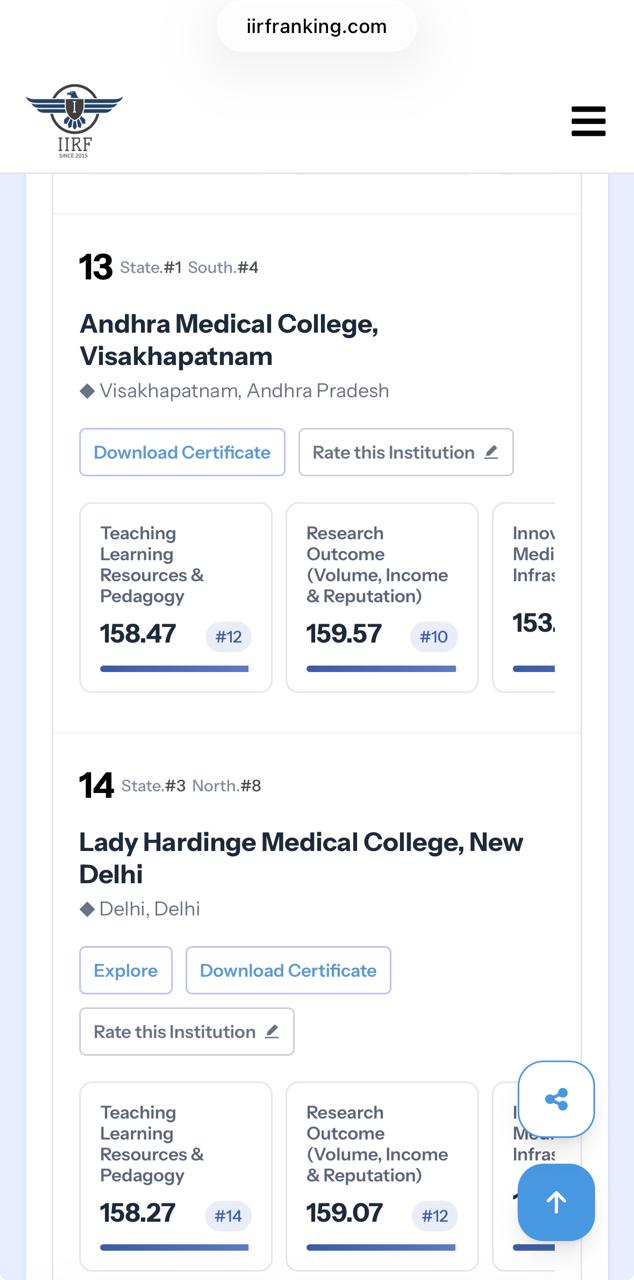Click the #14 badge on Teaching Learning card
The image size is (634, 1280).
pos(228,1216)
